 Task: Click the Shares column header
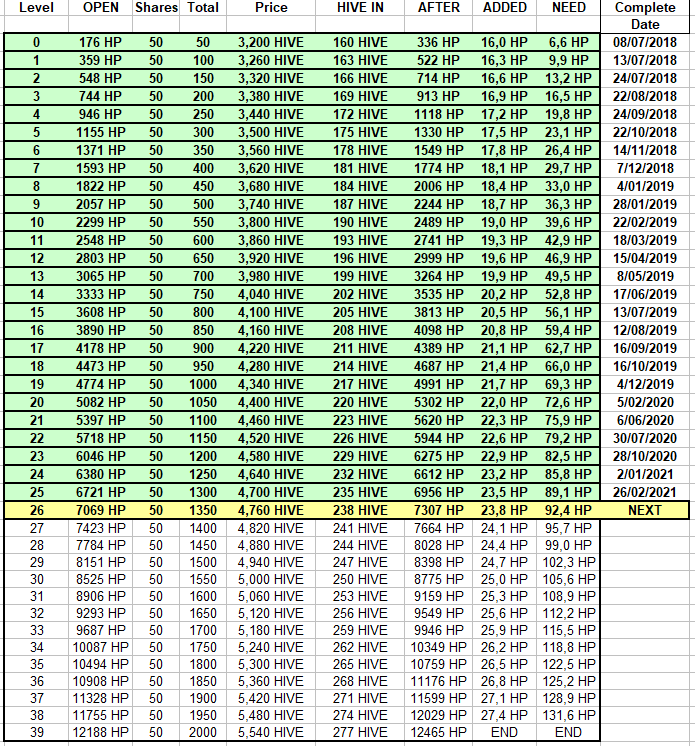pos(156,8)
